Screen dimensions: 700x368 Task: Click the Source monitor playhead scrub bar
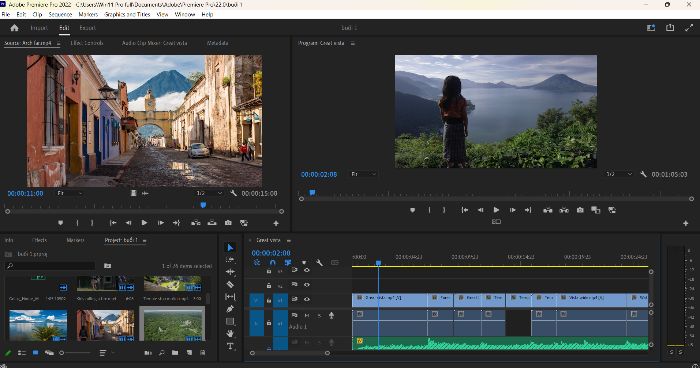144,205
